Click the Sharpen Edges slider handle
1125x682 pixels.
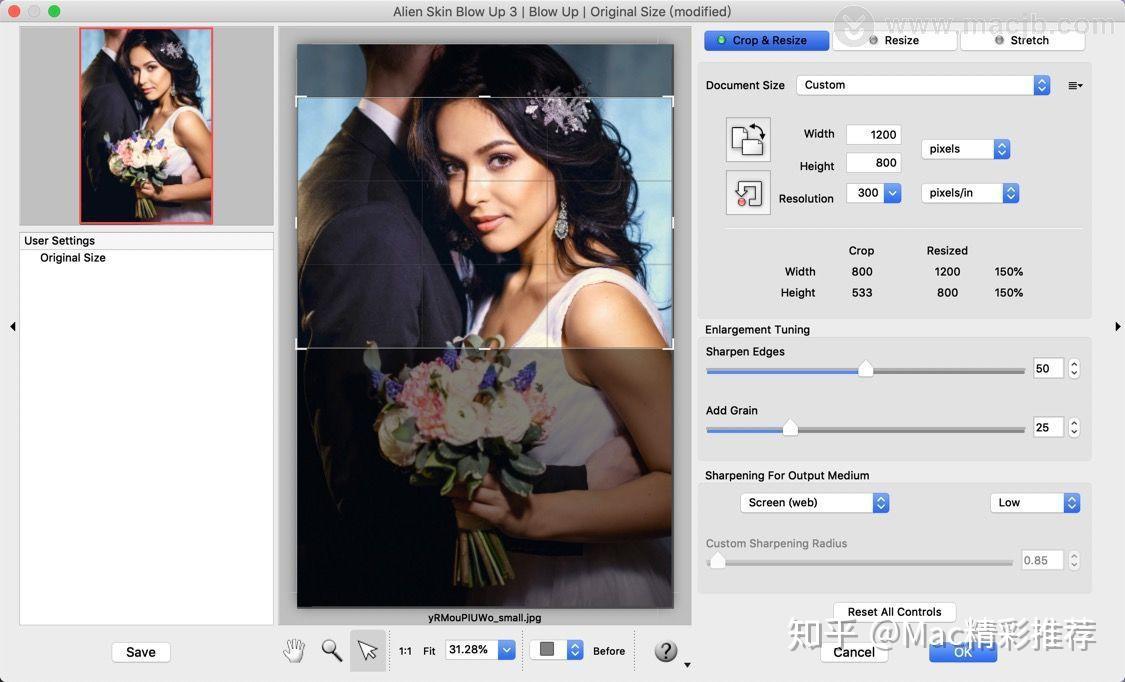click(866, 369)
